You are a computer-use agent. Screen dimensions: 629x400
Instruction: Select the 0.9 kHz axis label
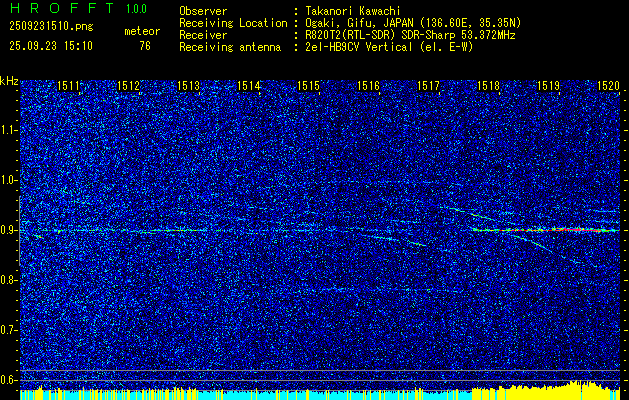[8, 230]
